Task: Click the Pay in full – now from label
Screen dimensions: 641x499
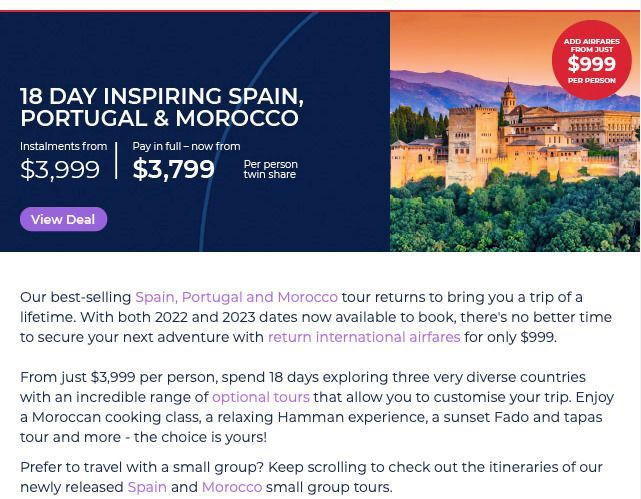Action: point(186,146)
